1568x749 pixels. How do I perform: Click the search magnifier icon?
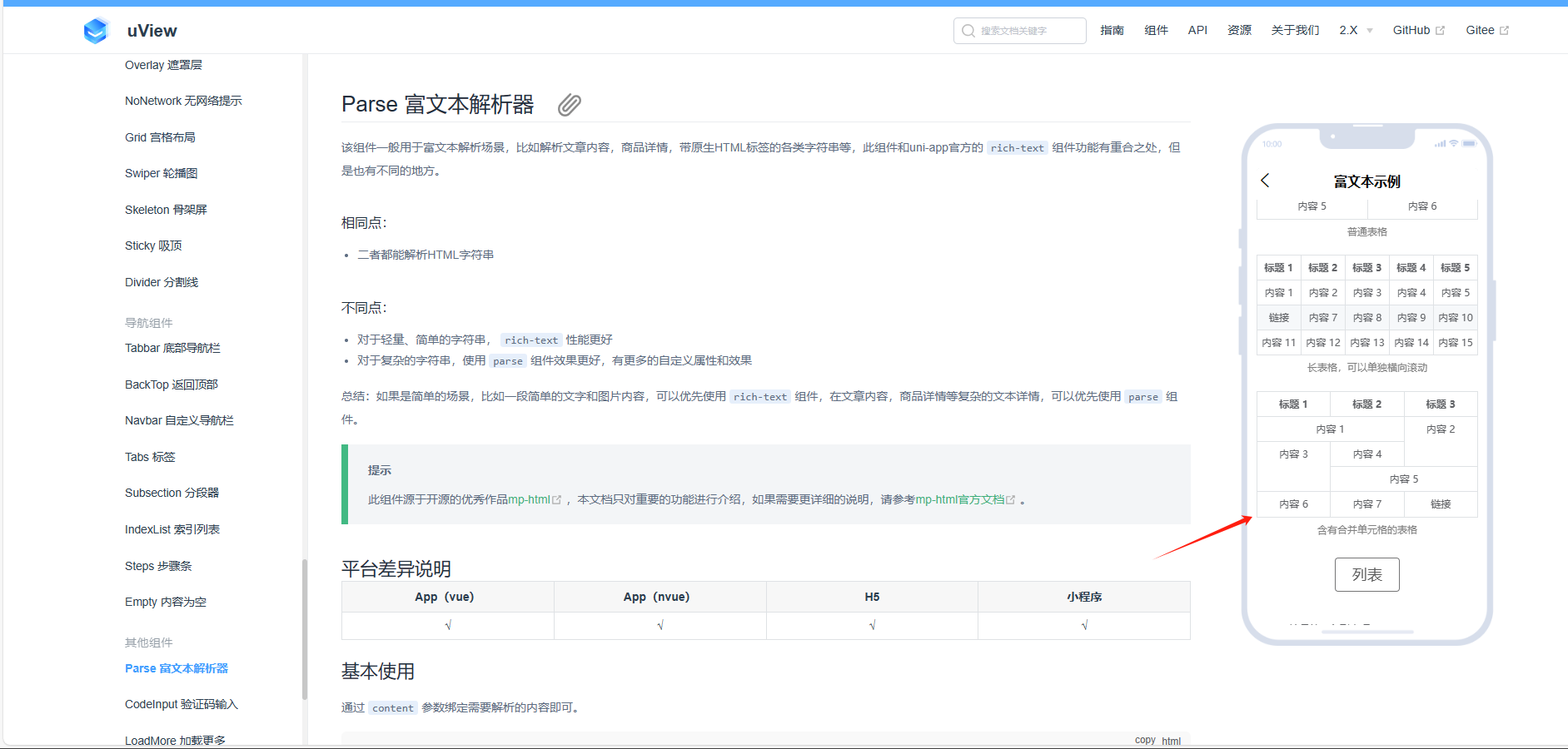(x=968, y=31)
